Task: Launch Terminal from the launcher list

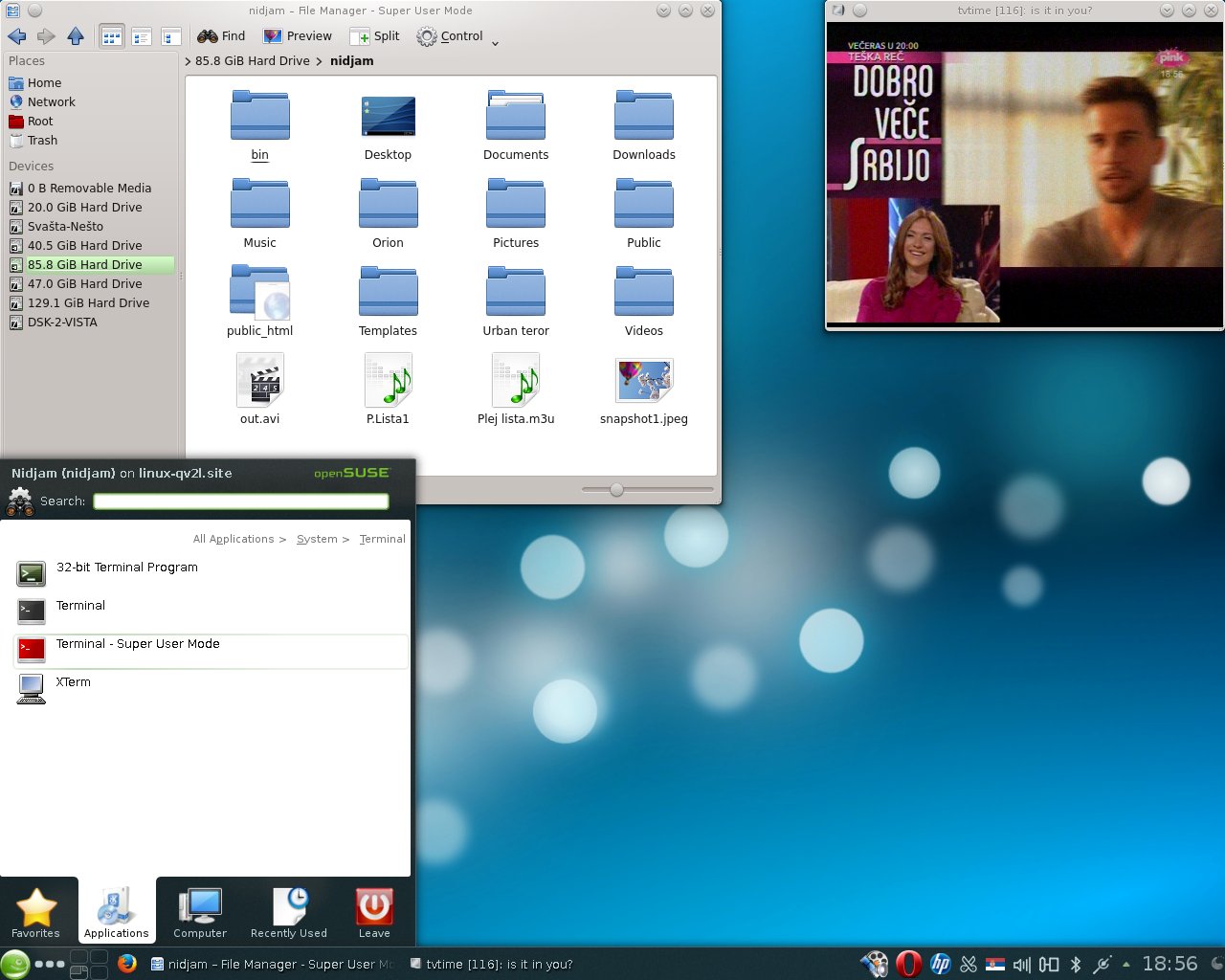Action: [x=211, y=612]
